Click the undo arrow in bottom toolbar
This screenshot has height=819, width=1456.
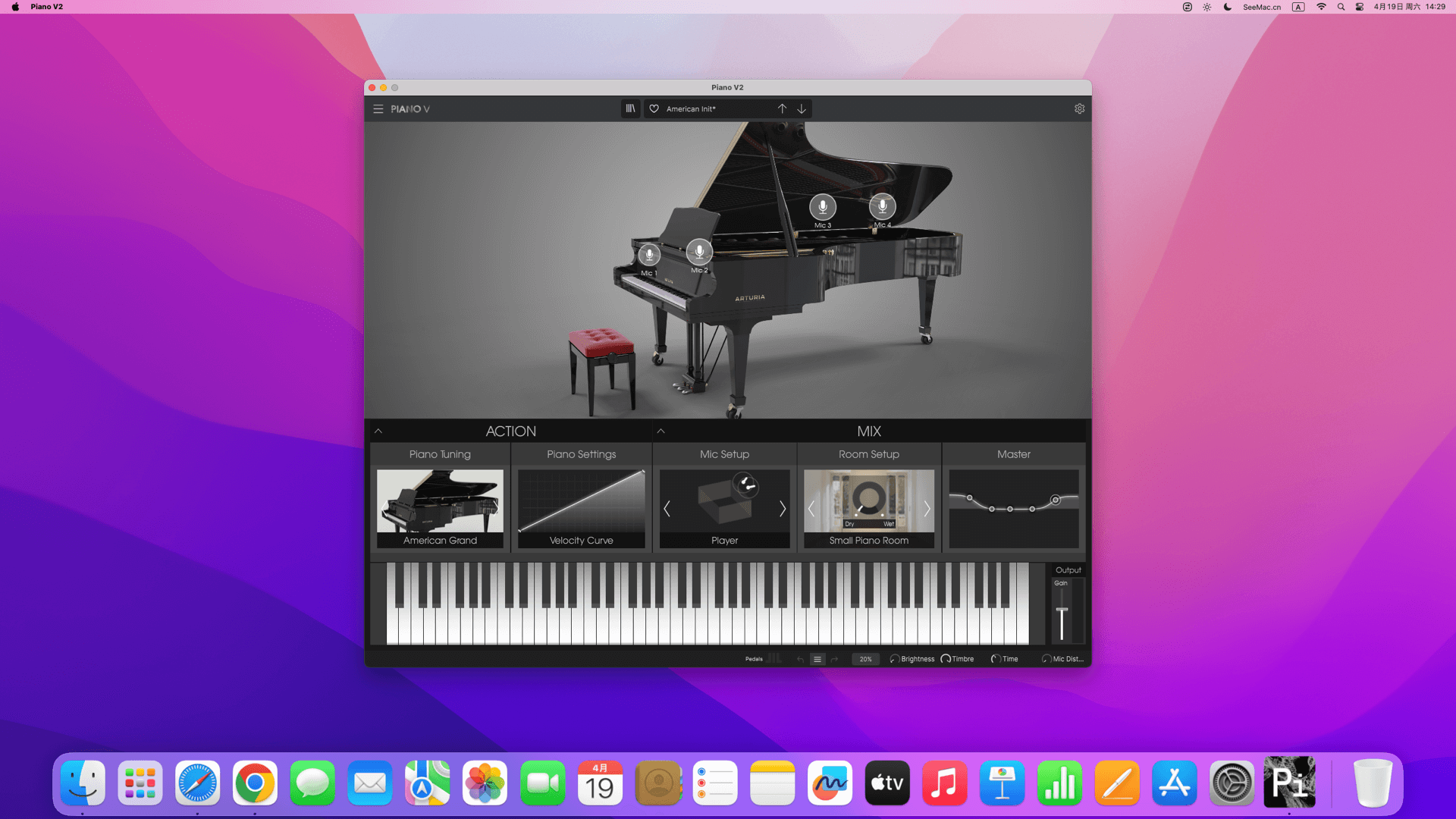coord(800,659)
